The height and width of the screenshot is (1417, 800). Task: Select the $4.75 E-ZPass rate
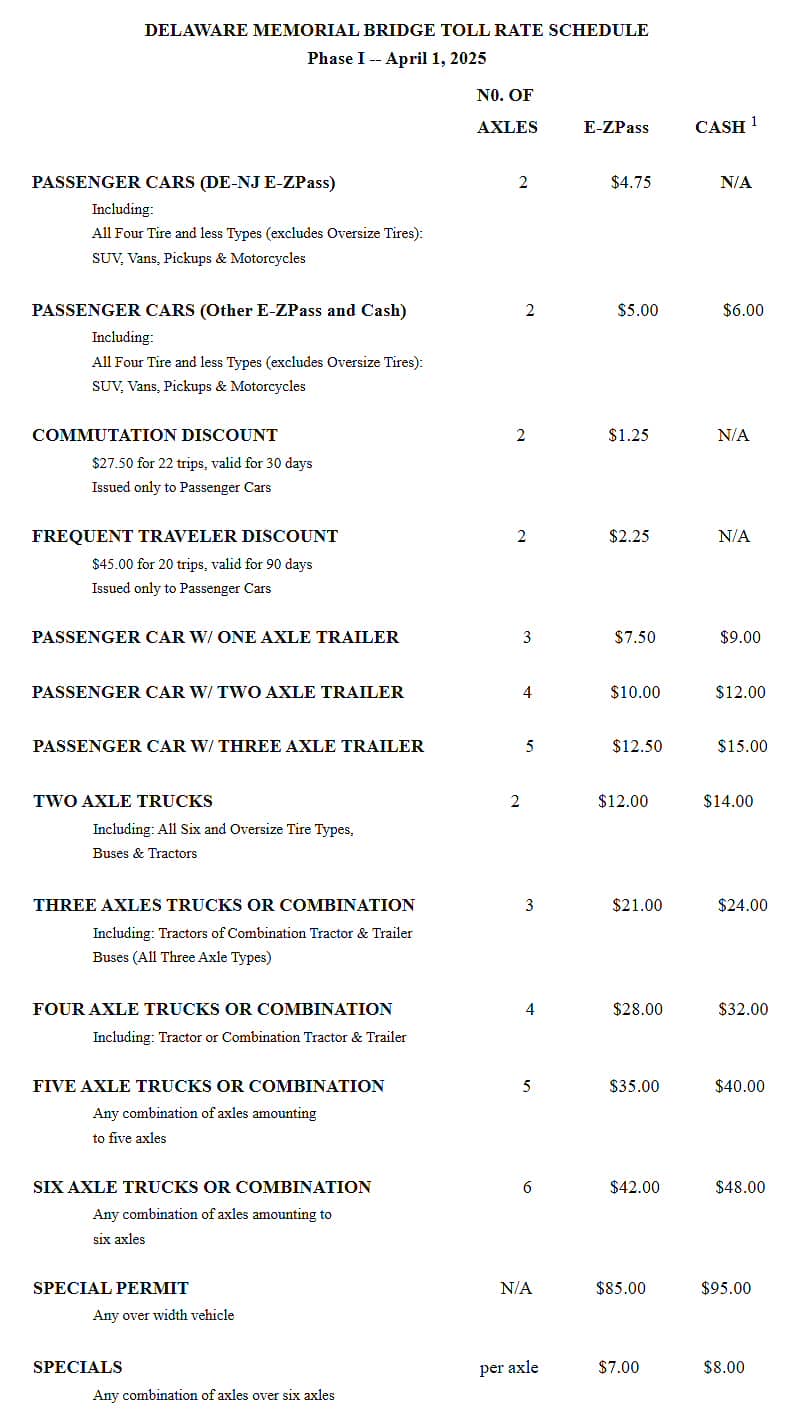pyautogui.click(x=631, y=182)
